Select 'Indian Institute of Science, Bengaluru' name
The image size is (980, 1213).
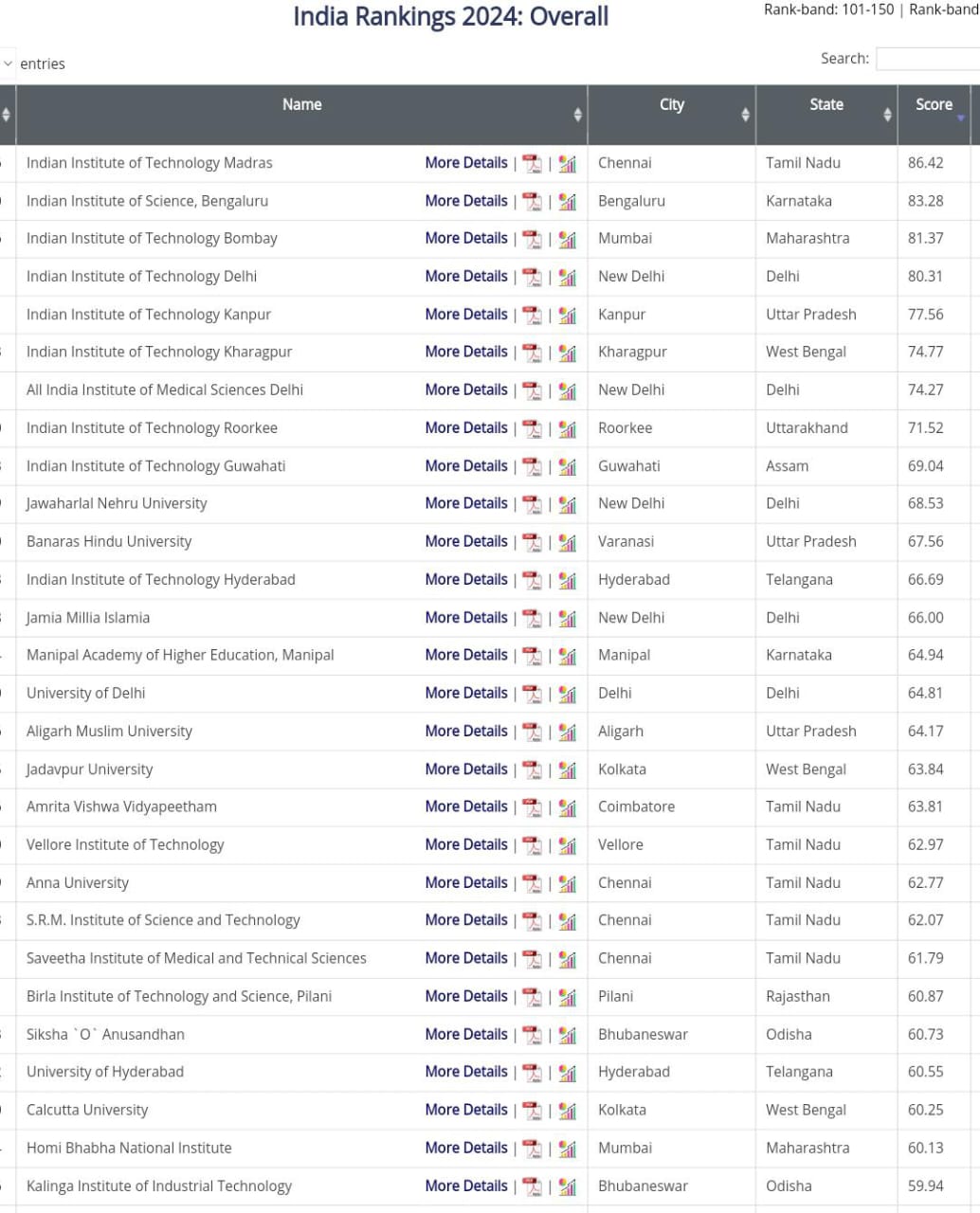coord(147,201)
